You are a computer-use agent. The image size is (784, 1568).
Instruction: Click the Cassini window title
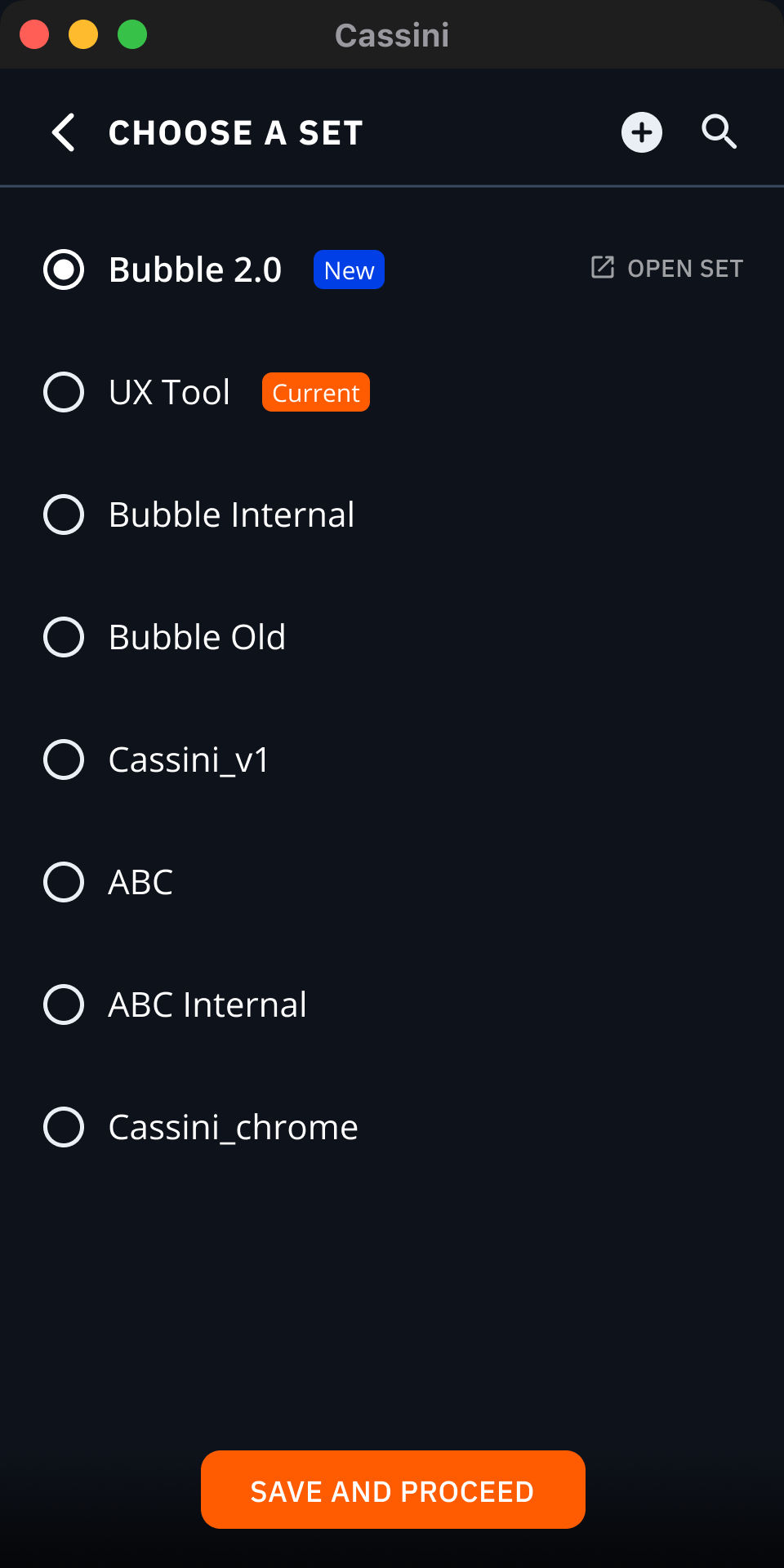pyautogui.click(x=391, y=34)
